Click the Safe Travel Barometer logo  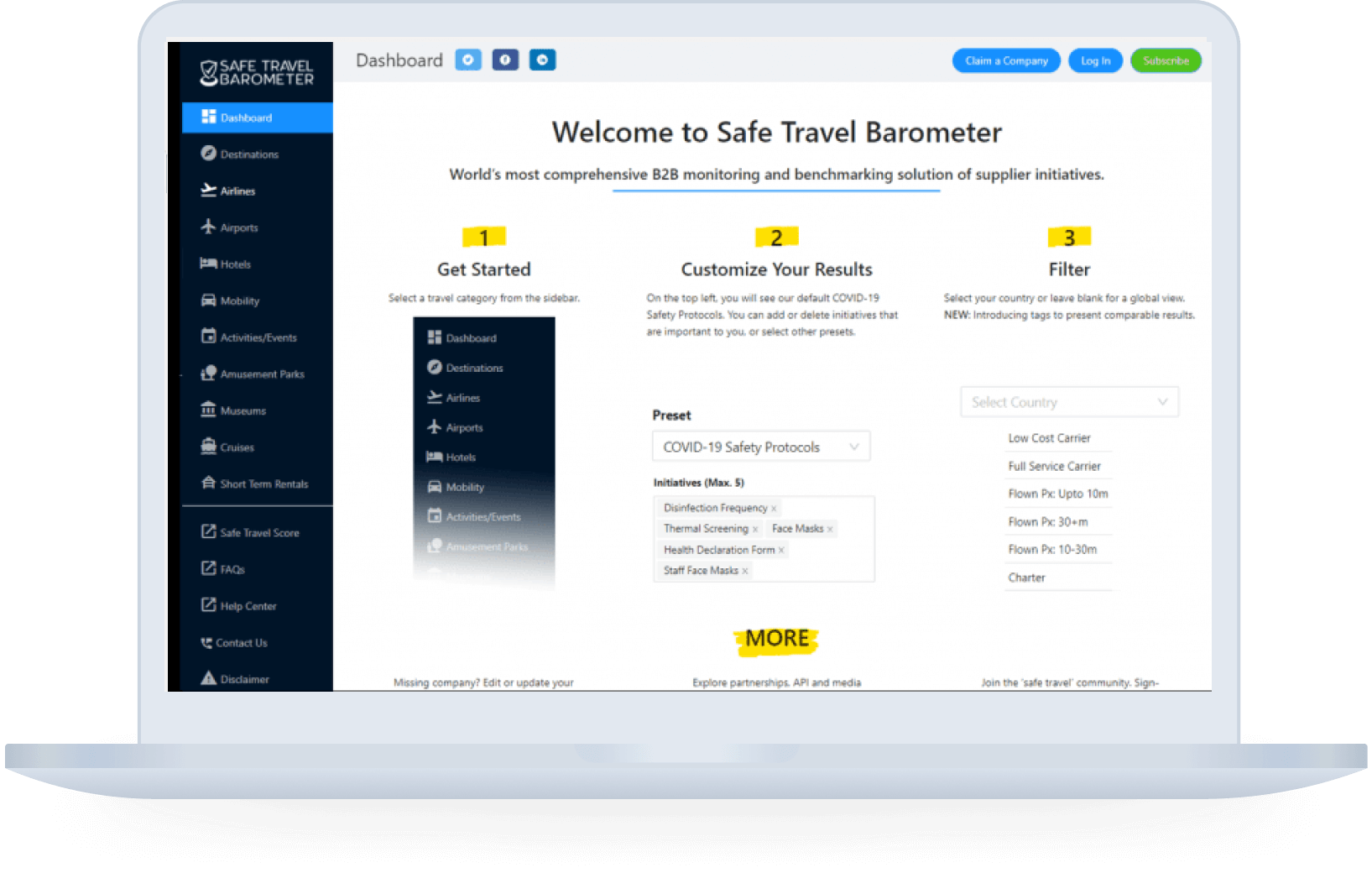click(257, 72)
